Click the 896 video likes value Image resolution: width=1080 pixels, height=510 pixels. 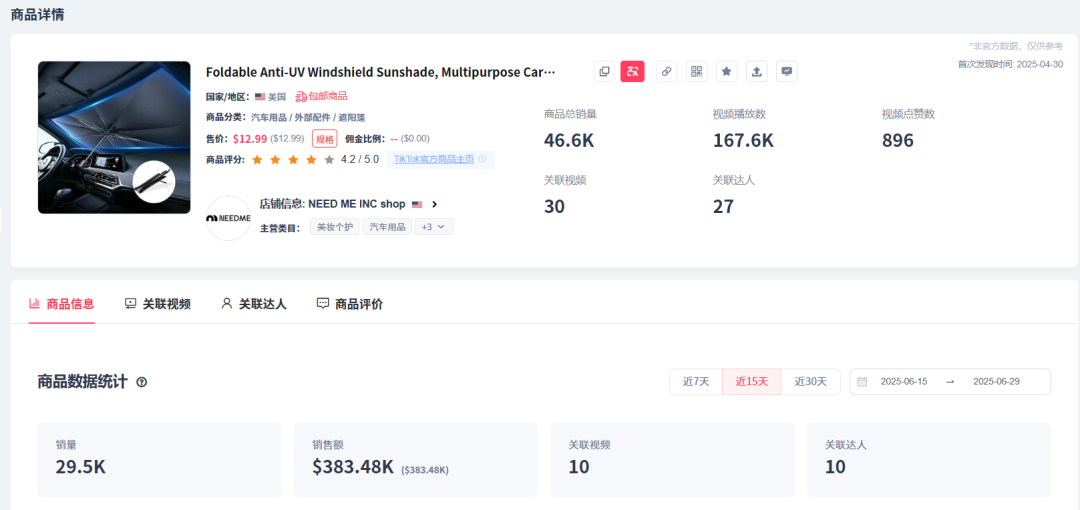897,141
